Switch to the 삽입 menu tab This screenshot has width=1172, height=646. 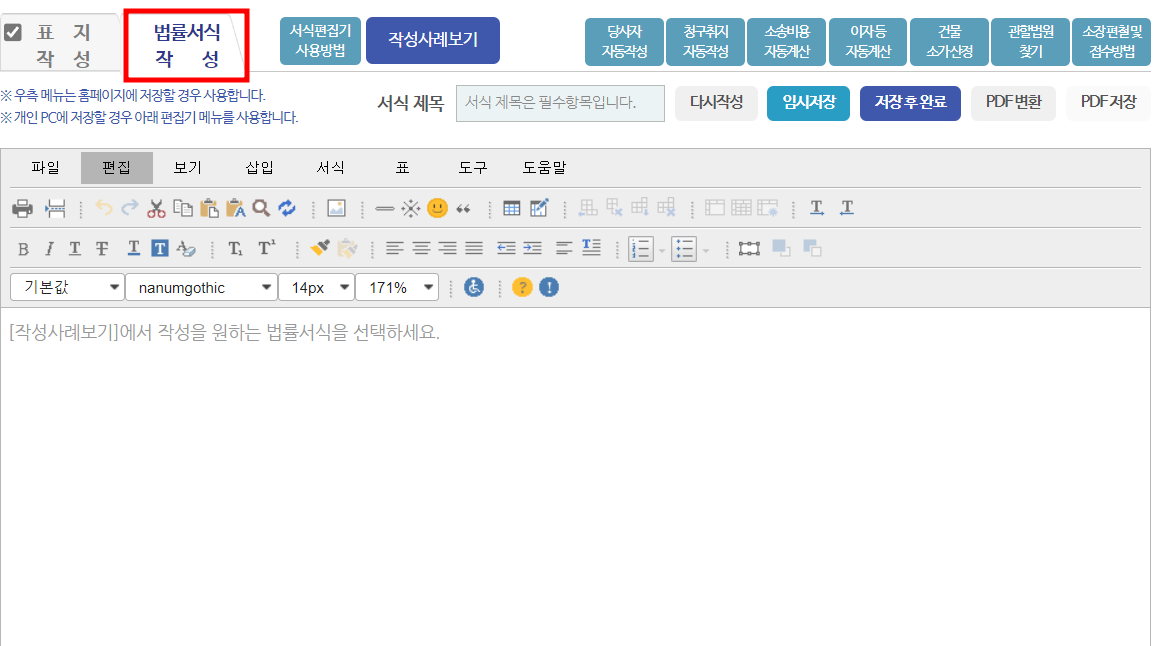pyautogui.click(x=259, y=168)
